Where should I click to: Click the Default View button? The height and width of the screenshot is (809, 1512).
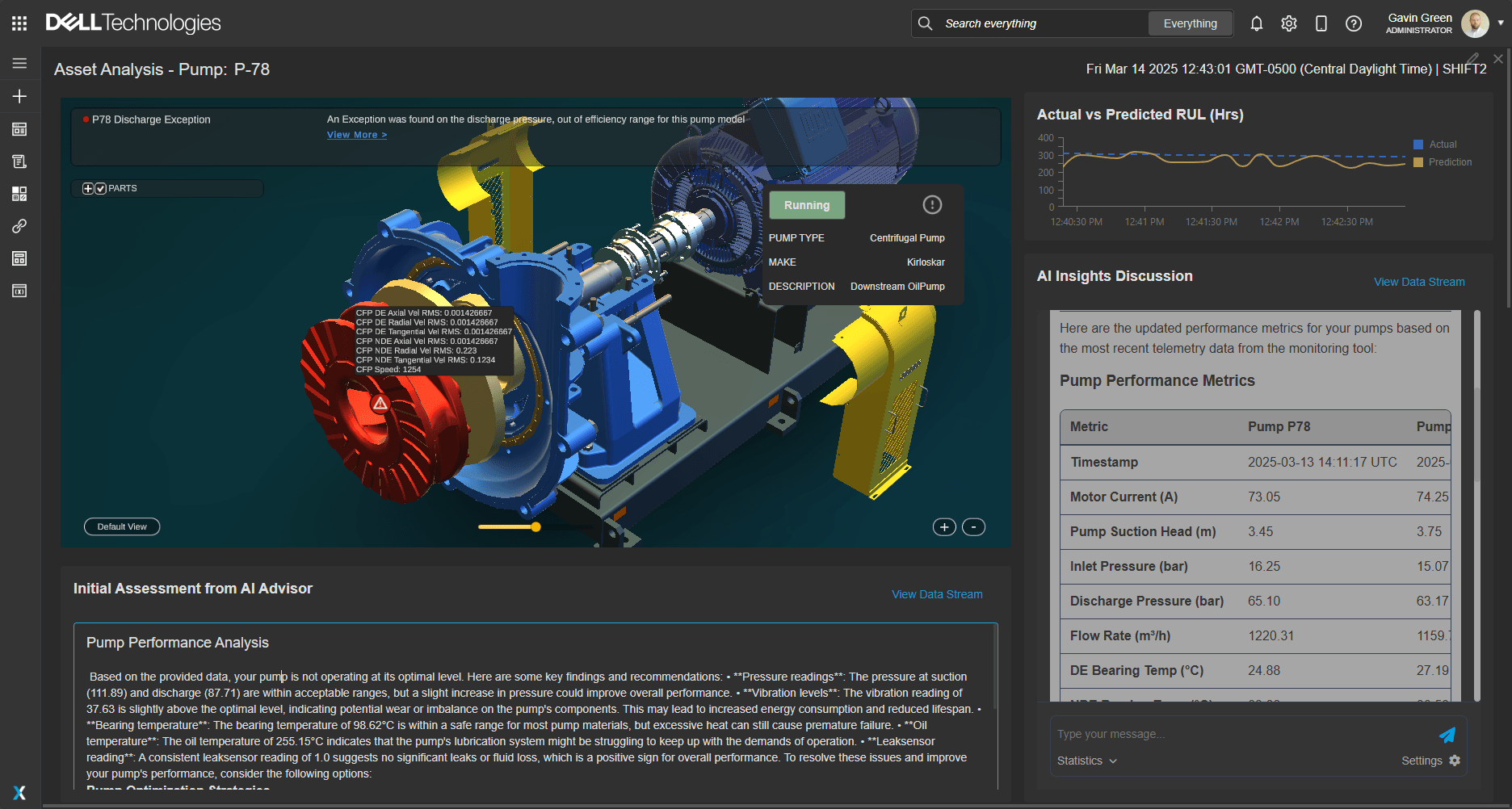coord(122,526)
